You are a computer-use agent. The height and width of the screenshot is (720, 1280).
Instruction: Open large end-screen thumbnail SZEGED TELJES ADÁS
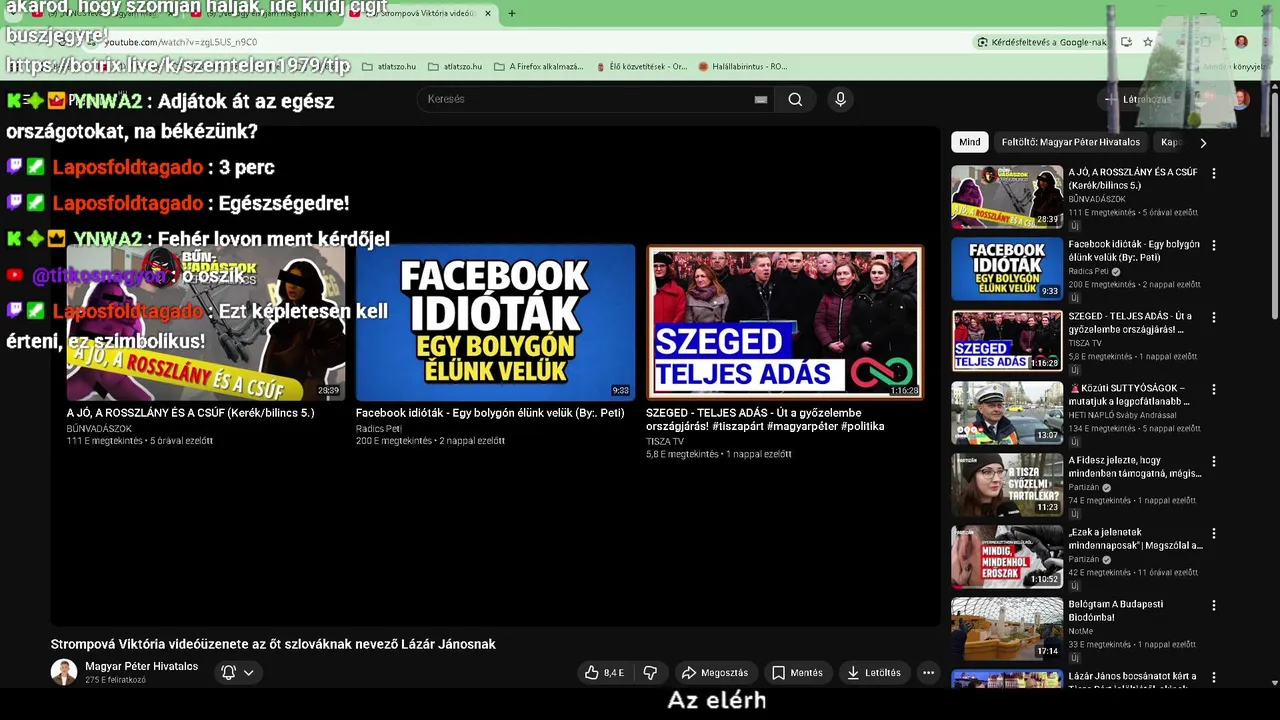[x=785, y=323]
